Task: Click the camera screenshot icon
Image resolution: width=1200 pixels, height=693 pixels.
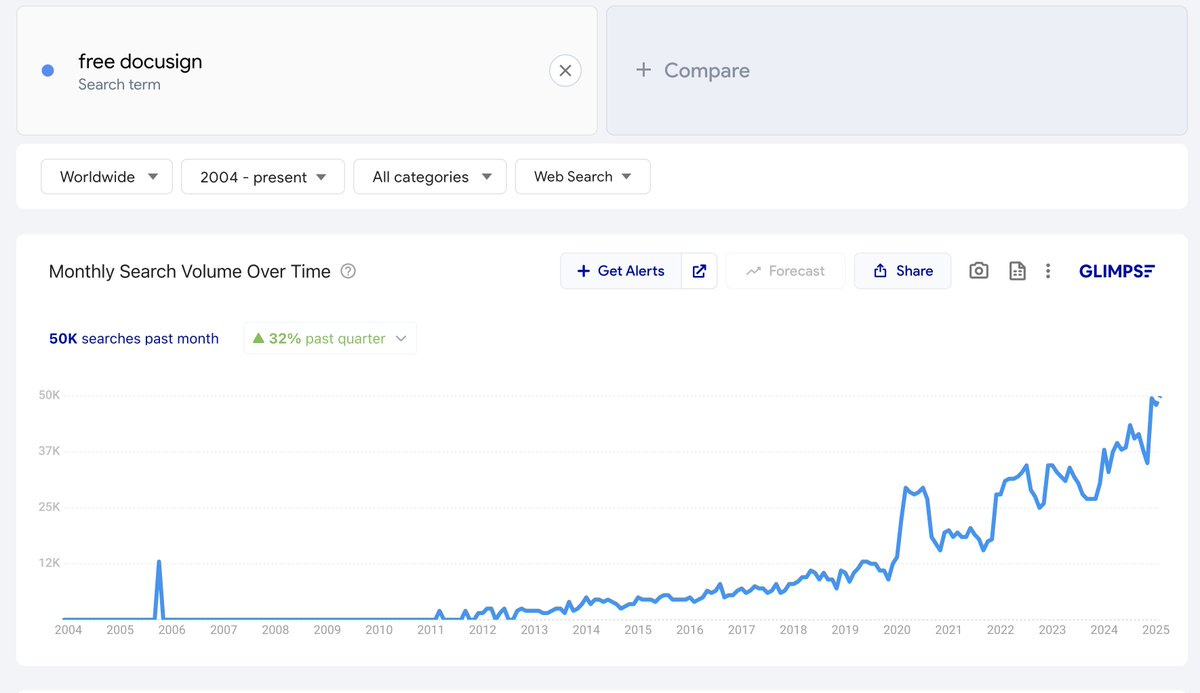Action: (979, 271)
